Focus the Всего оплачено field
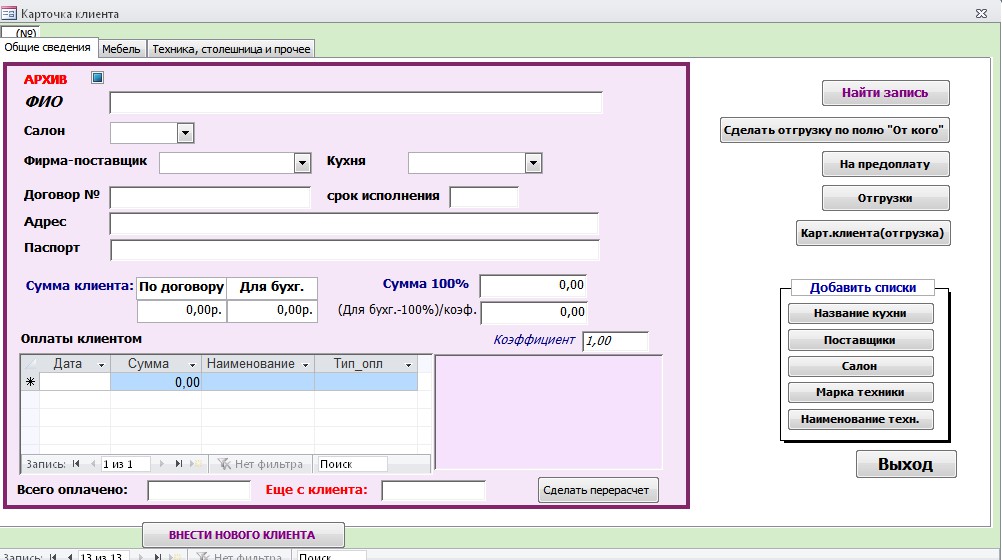The image size is (1002, 560). 199,490
